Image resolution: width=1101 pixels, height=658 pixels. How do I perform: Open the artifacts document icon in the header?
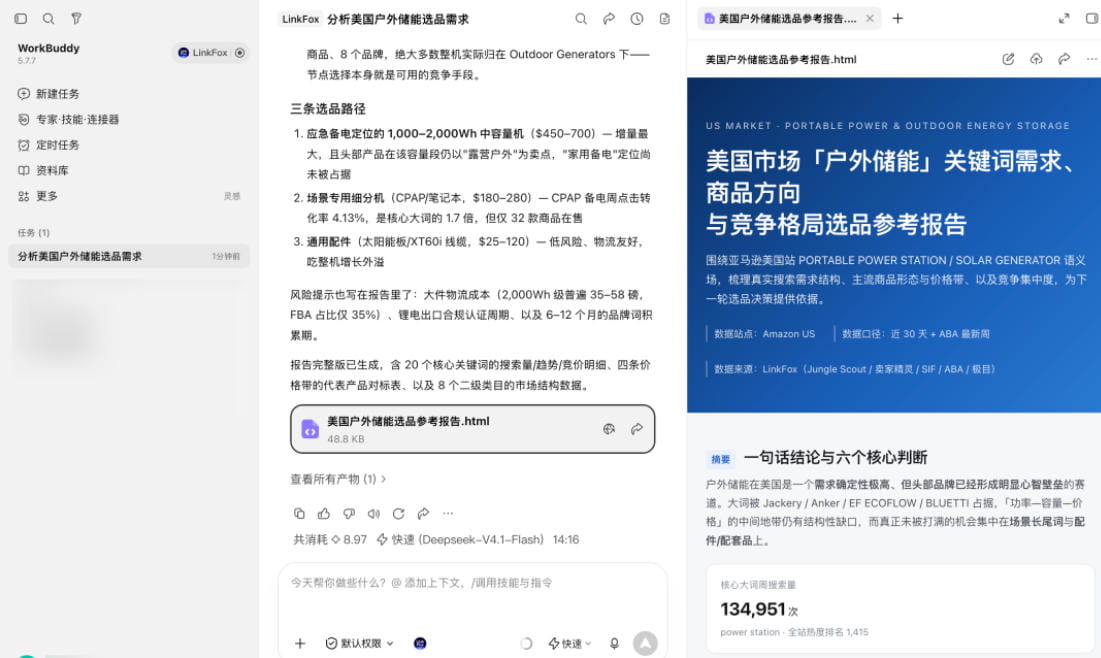point(664,19)
